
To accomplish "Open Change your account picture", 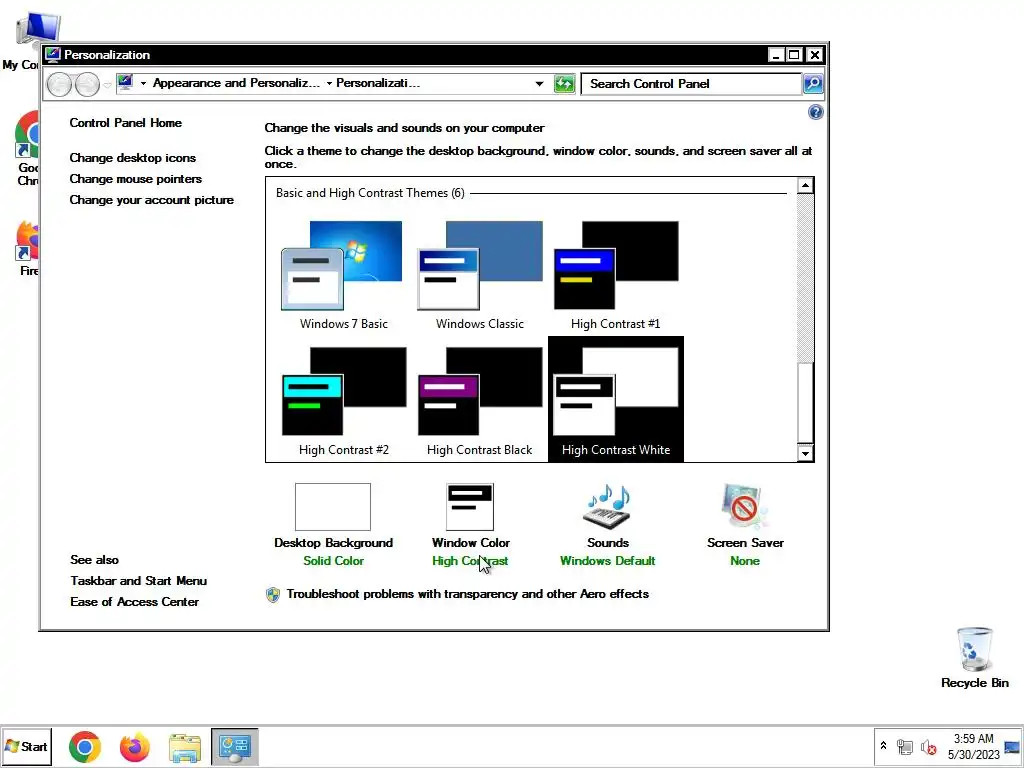I will click(x=152, y=200).
